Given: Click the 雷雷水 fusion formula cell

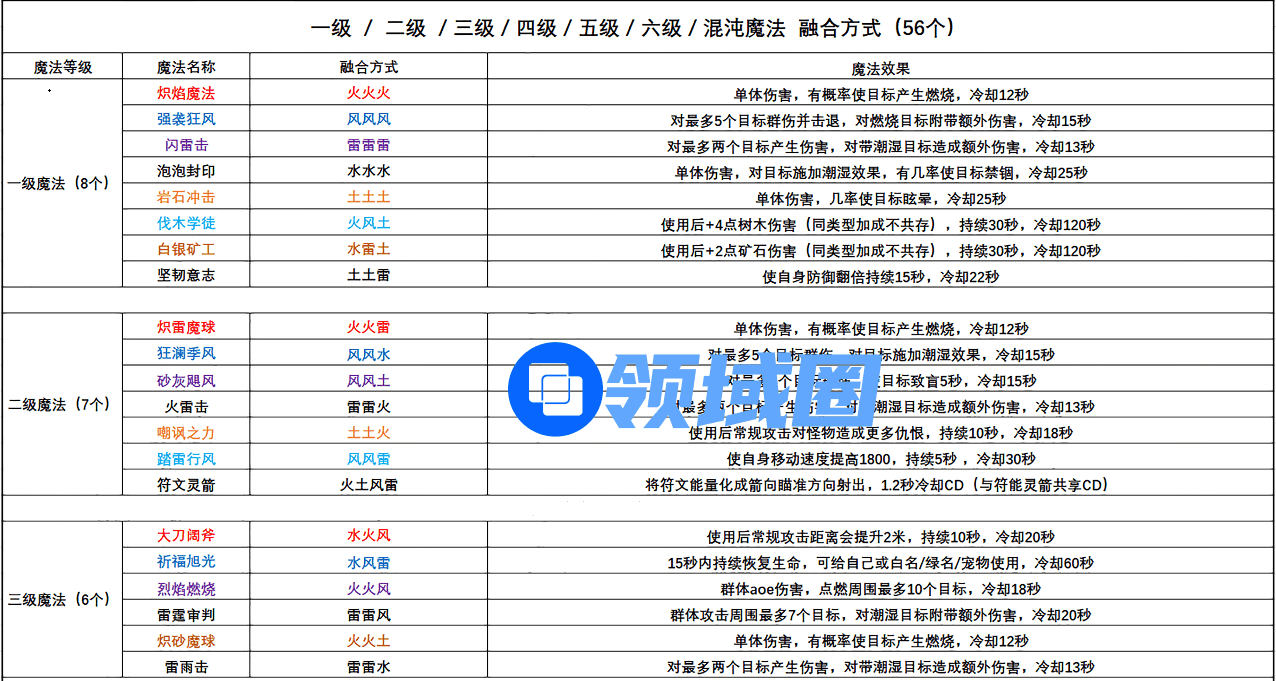Looking at the screenshot, I should click(368, 666).
